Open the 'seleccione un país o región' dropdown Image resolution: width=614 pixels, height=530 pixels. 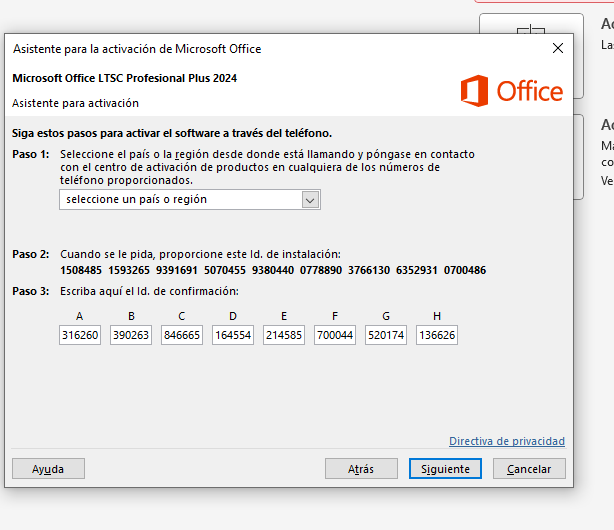[x=190, y=200]
